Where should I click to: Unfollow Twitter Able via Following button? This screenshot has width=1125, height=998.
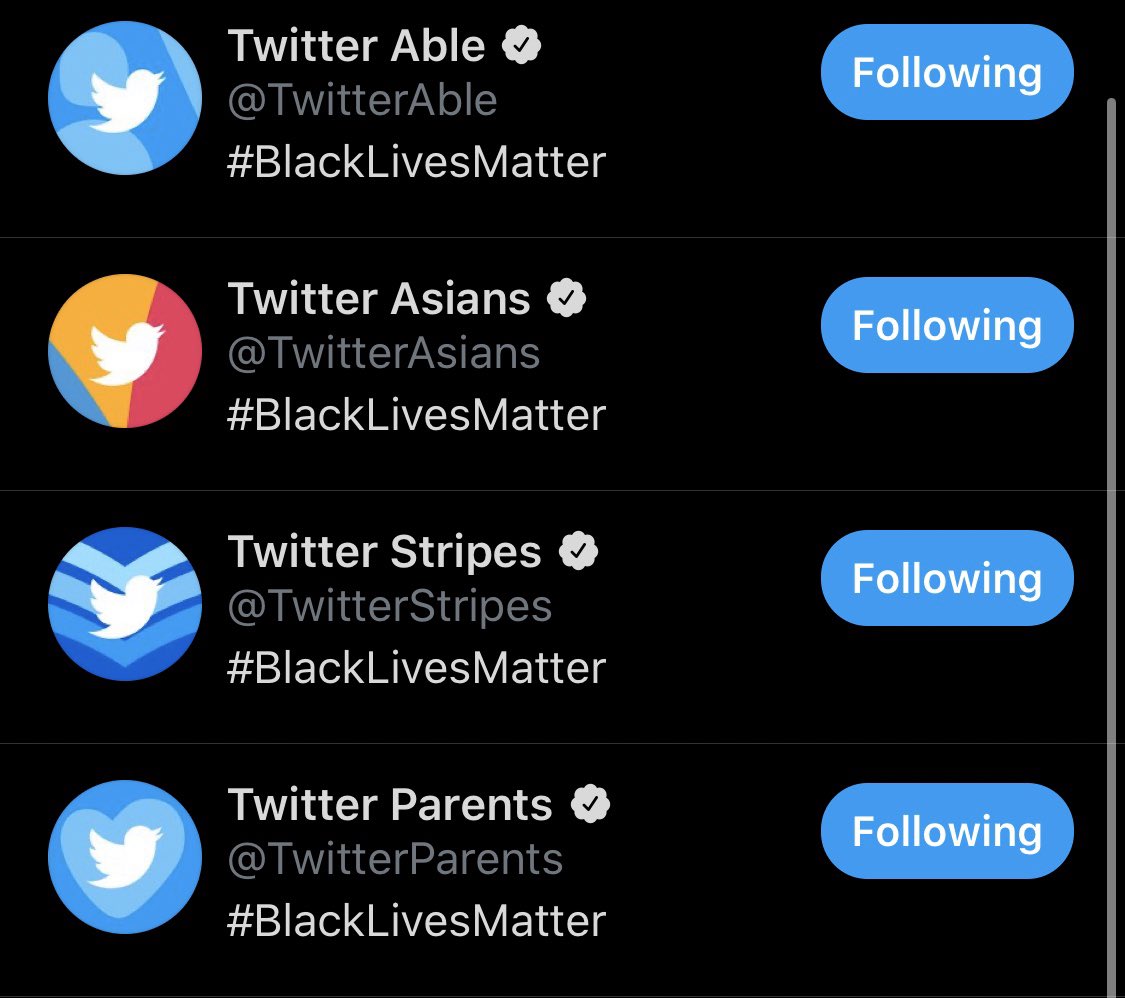[947, 72]
